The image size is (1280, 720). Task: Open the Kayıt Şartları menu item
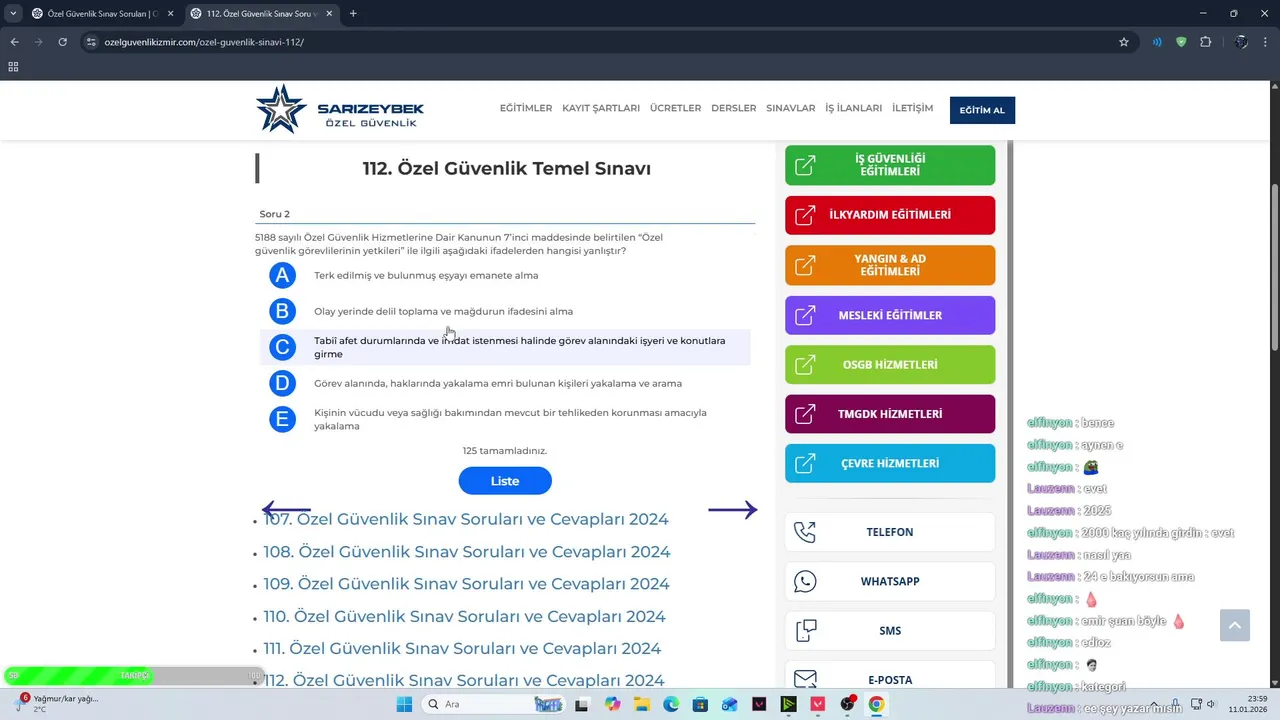point(601,109)
